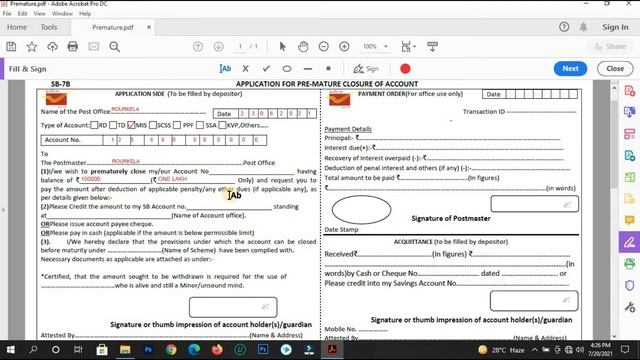Switch to the Home tab
Image resolution: width=640 pixels, height=360 pixels.
pyautogui.click(x=17, y=27)
